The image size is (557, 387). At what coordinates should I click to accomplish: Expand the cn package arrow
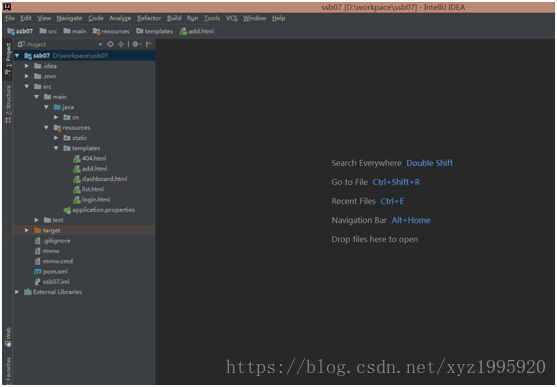click(x=56, y=117)
